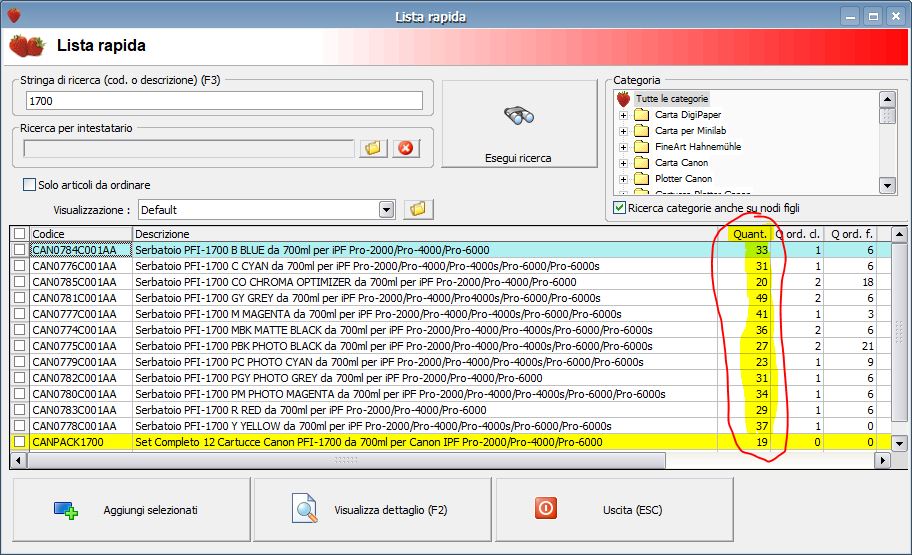Select row Serbatoio PFI-1700 R RED
The height and width of the screenshot is (555, 912).
pyautogui.click(x=451, y=410)
